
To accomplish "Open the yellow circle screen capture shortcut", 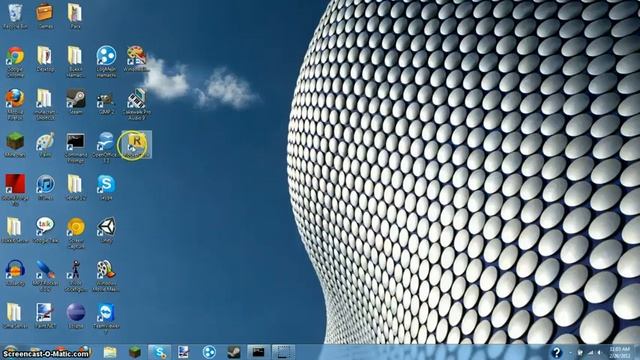I will (x=76, y=233).
